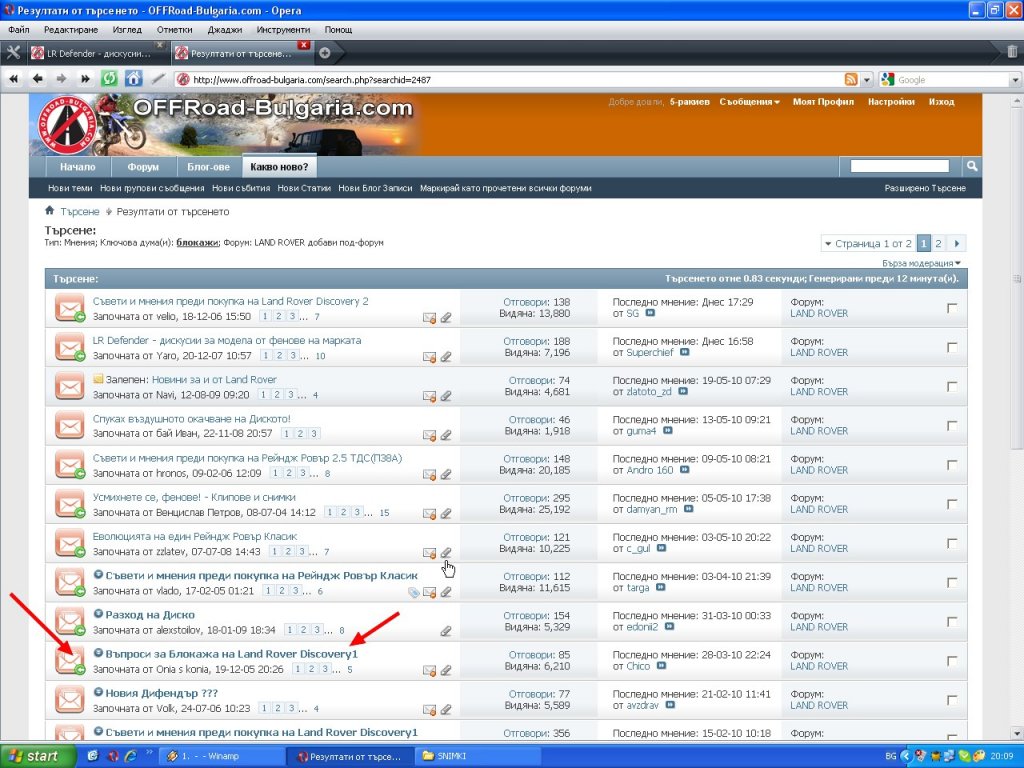Go to last post by guma4

coord(667,431)
